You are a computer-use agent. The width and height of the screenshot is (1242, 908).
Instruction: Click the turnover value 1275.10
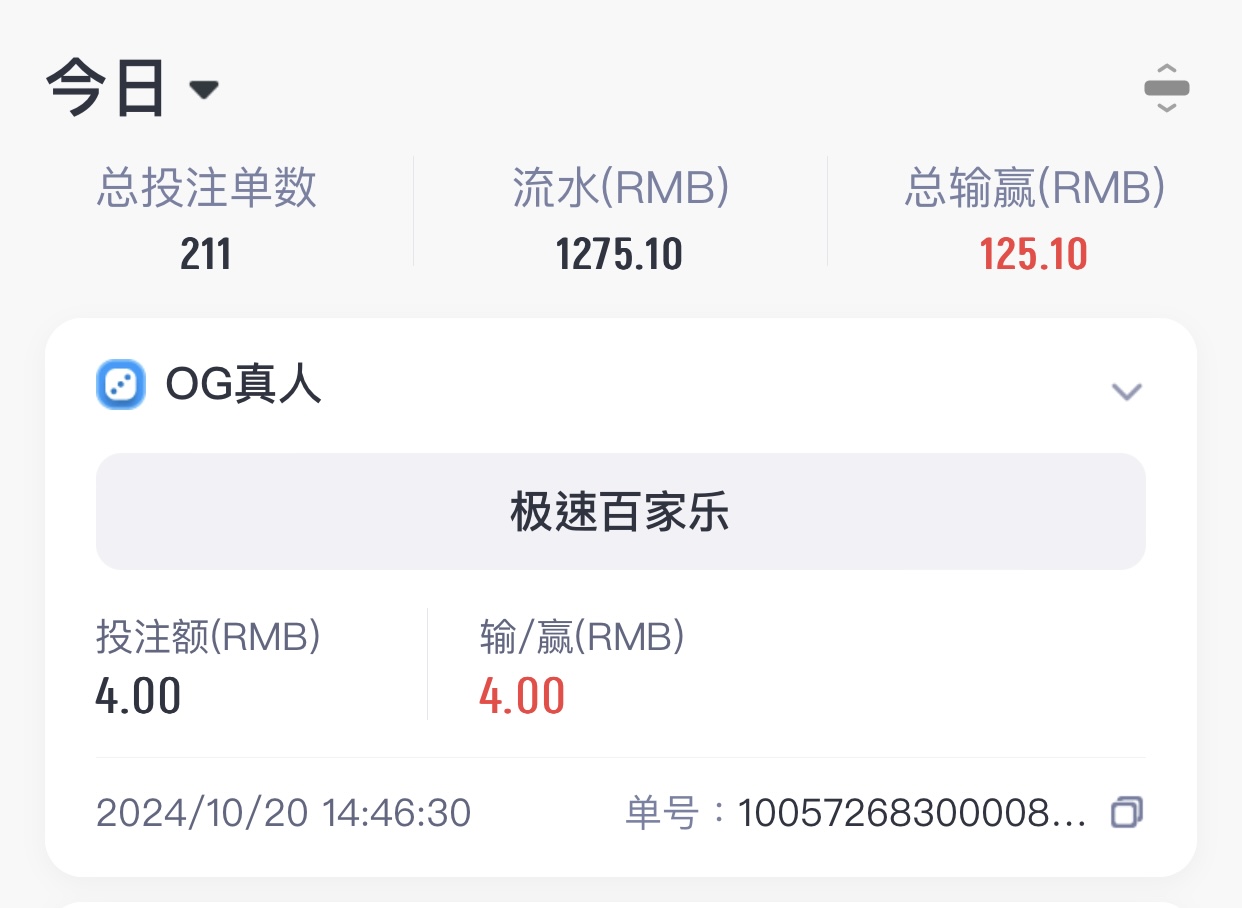coord(620,254)
